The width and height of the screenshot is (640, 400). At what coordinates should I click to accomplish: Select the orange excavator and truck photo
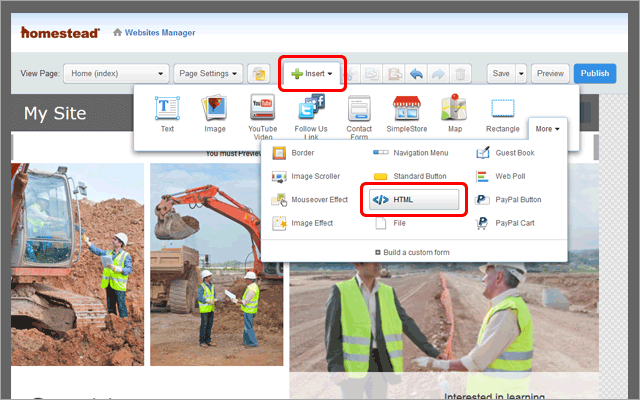coord(216,264)
